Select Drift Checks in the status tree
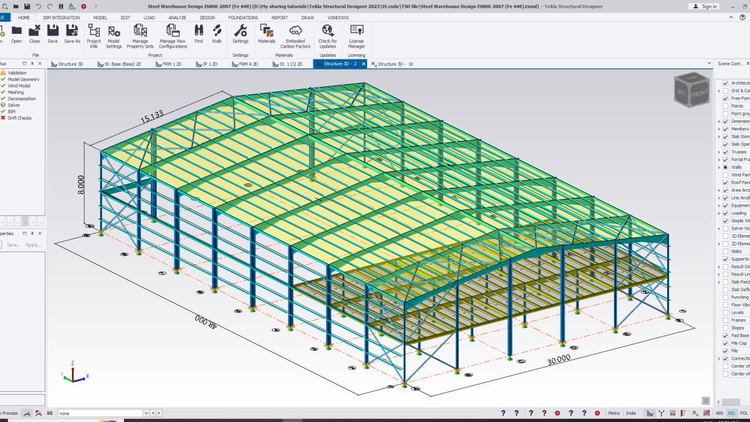The height and width of the screenshot is (422, 750). click(x=21, y=118)
